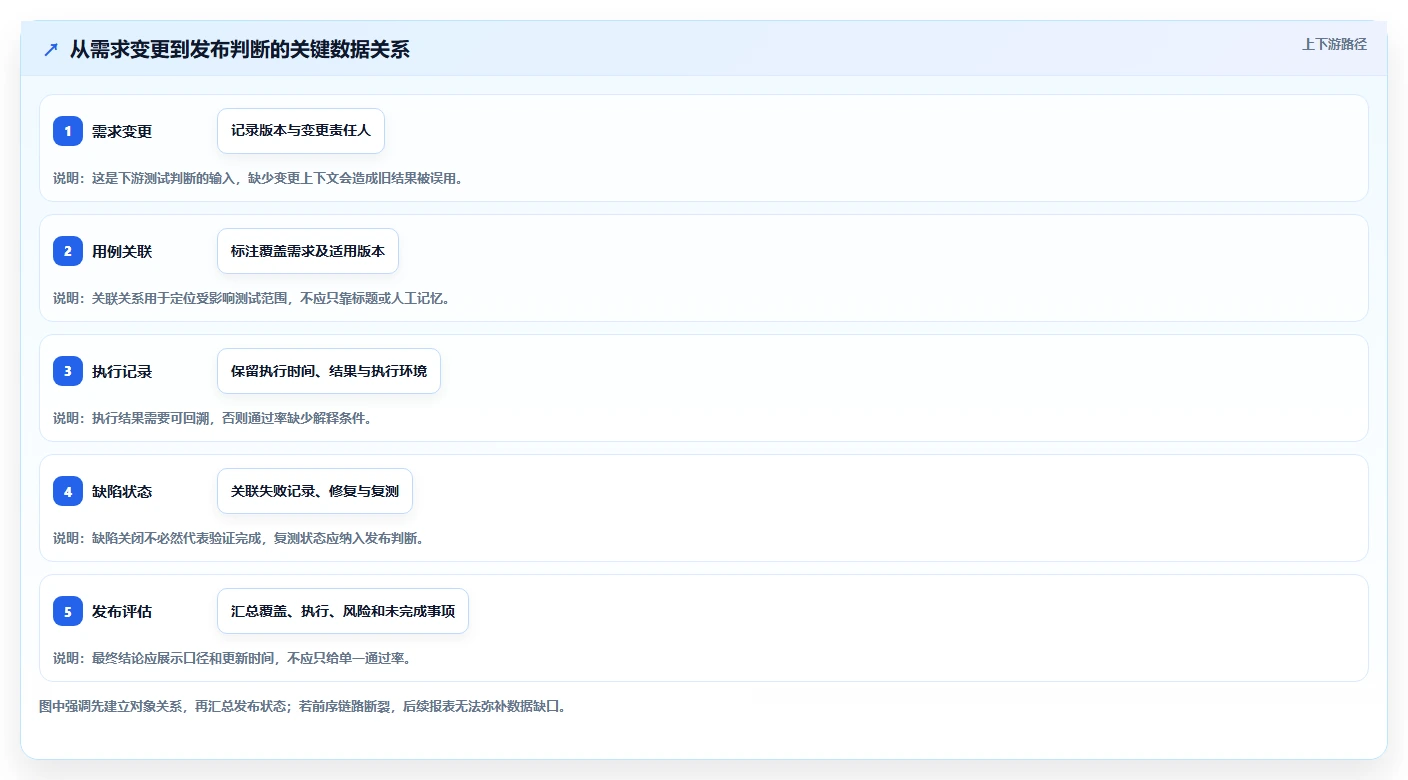Click the note about 缺少变更上下文
The height and width of the screenshot is (780, 1408).
coord(258,178)
